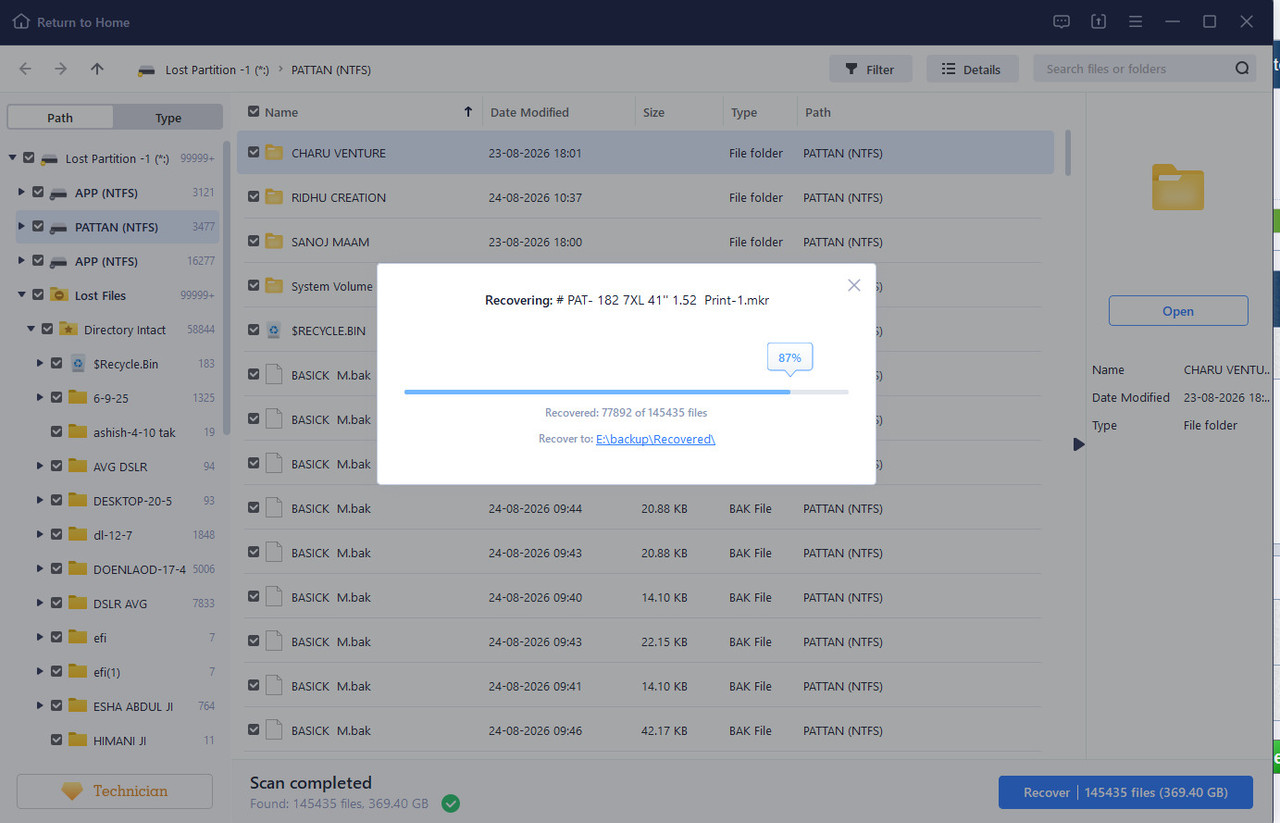Click the ashish-4-10 tak folder icon
The image size is (1280, 823).
pyautogui.click(x=78, y=432)
